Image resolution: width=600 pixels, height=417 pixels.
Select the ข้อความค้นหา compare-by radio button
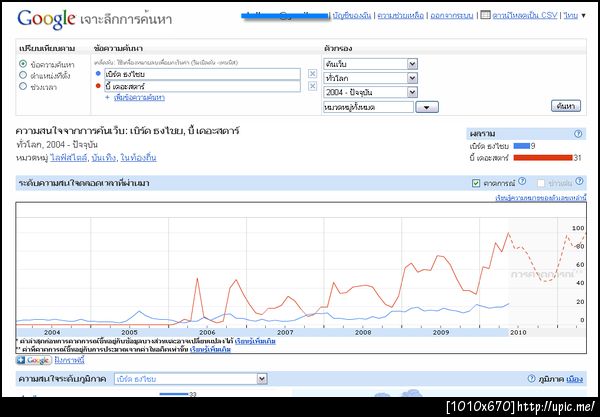click(23, 64)
